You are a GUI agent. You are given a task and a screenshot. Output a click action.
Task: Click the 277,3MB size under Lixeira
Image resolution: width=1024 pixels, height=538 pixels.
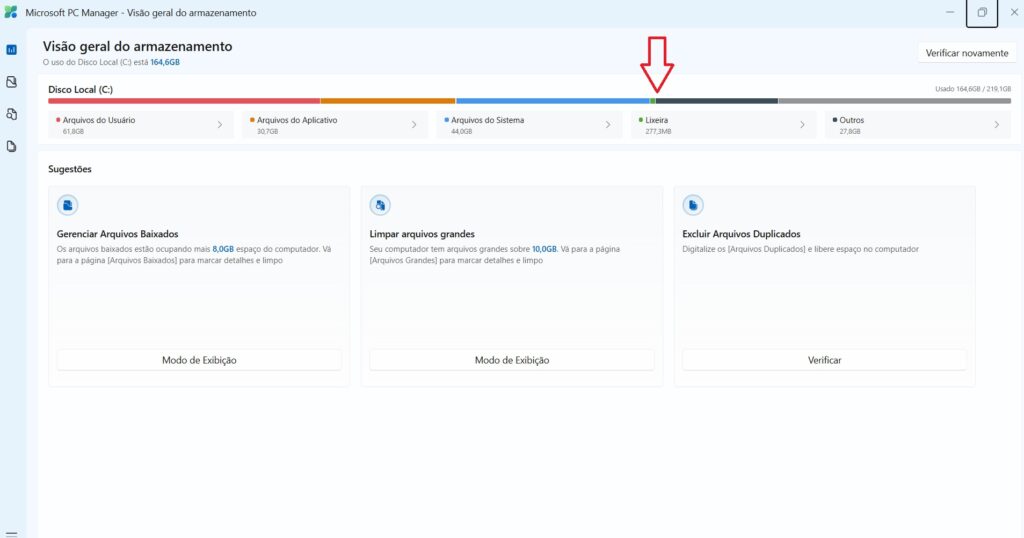[x=658, y=131]
